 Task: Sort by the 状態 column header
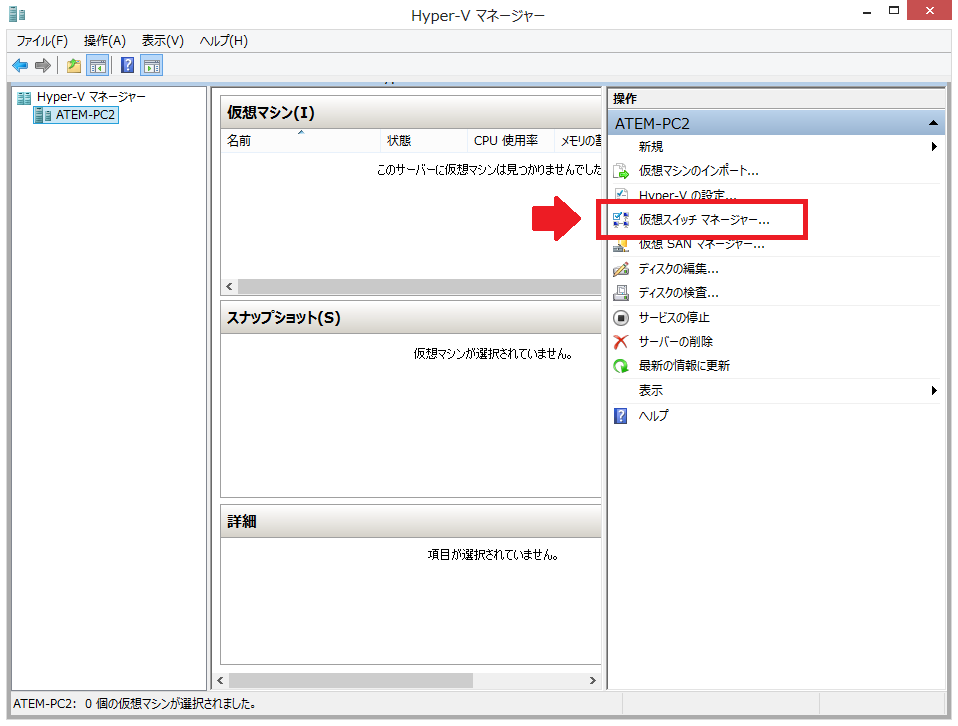(x=424, y=141)
